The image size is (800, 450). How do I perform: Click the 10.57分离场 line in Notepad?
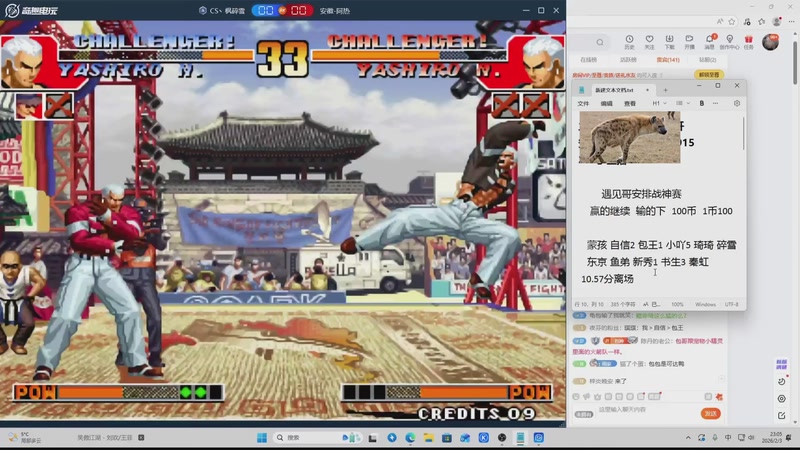[608, 279]
